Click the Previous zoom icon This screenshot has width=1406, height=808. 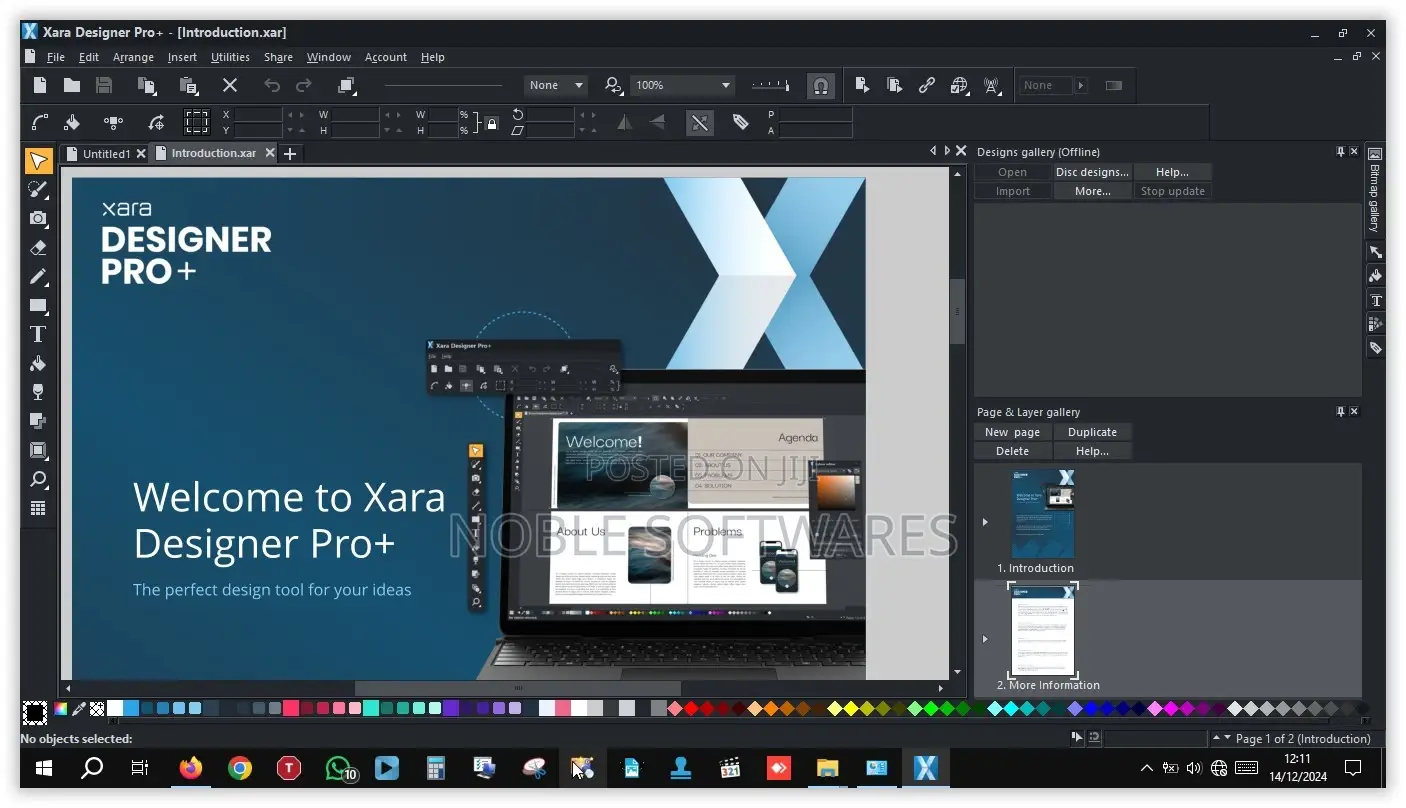(x=613, y=86)
